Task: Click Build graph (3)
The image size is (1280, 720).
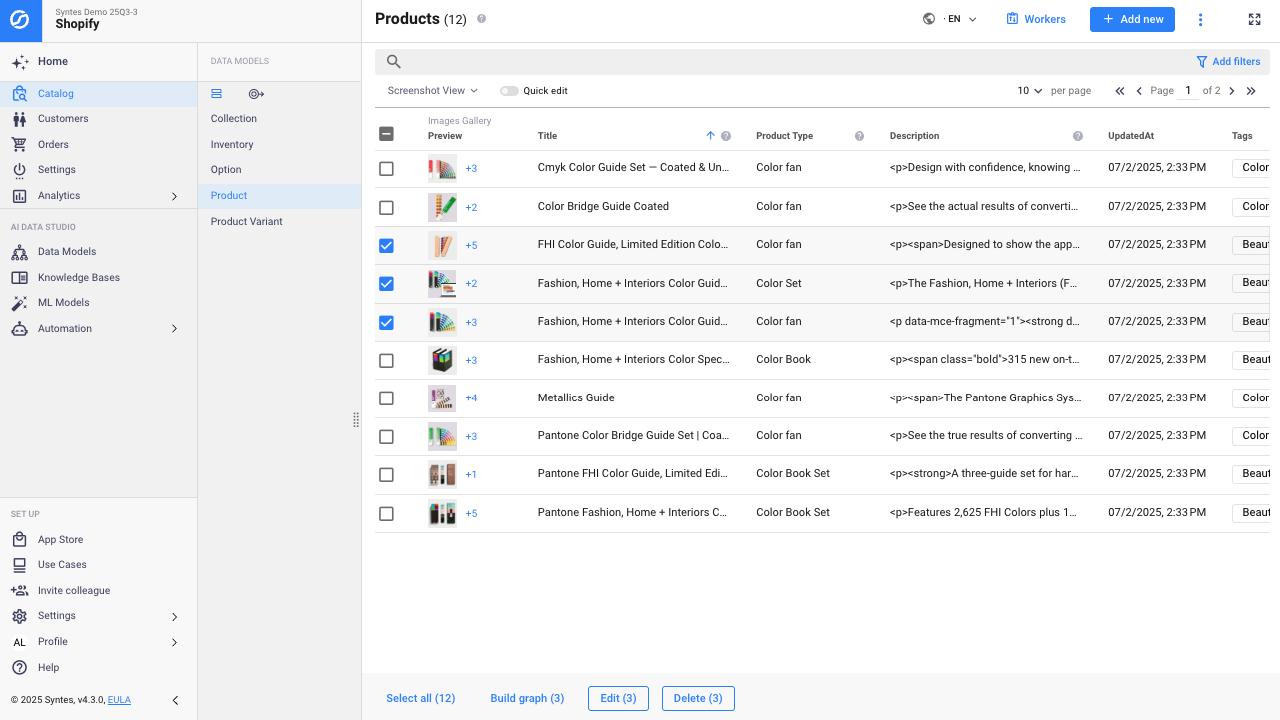Action: [x=527, y=698]
